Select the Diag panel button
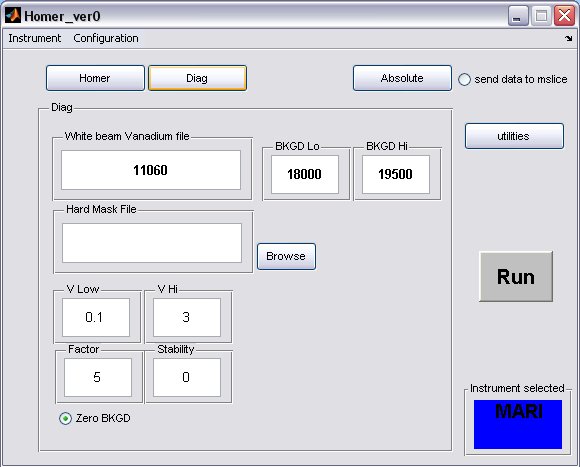Viewport: 580px width, 467px height. click(x=197, y=78)
